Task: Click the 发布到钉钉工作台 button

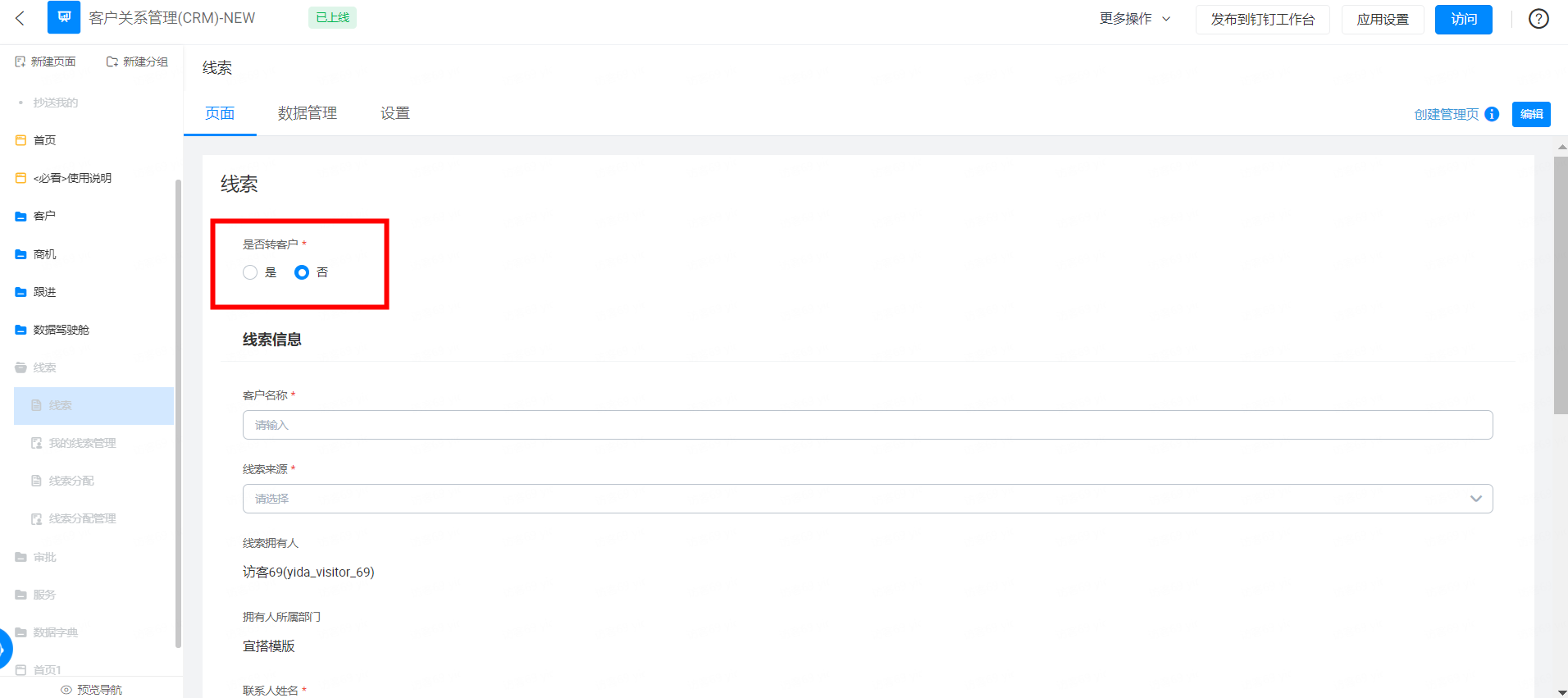Action: click(1262, 20)
